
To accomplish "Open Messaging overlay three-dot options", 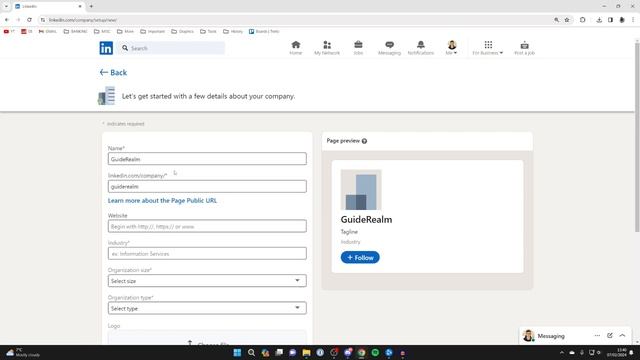I will click(x=597, y=336).
